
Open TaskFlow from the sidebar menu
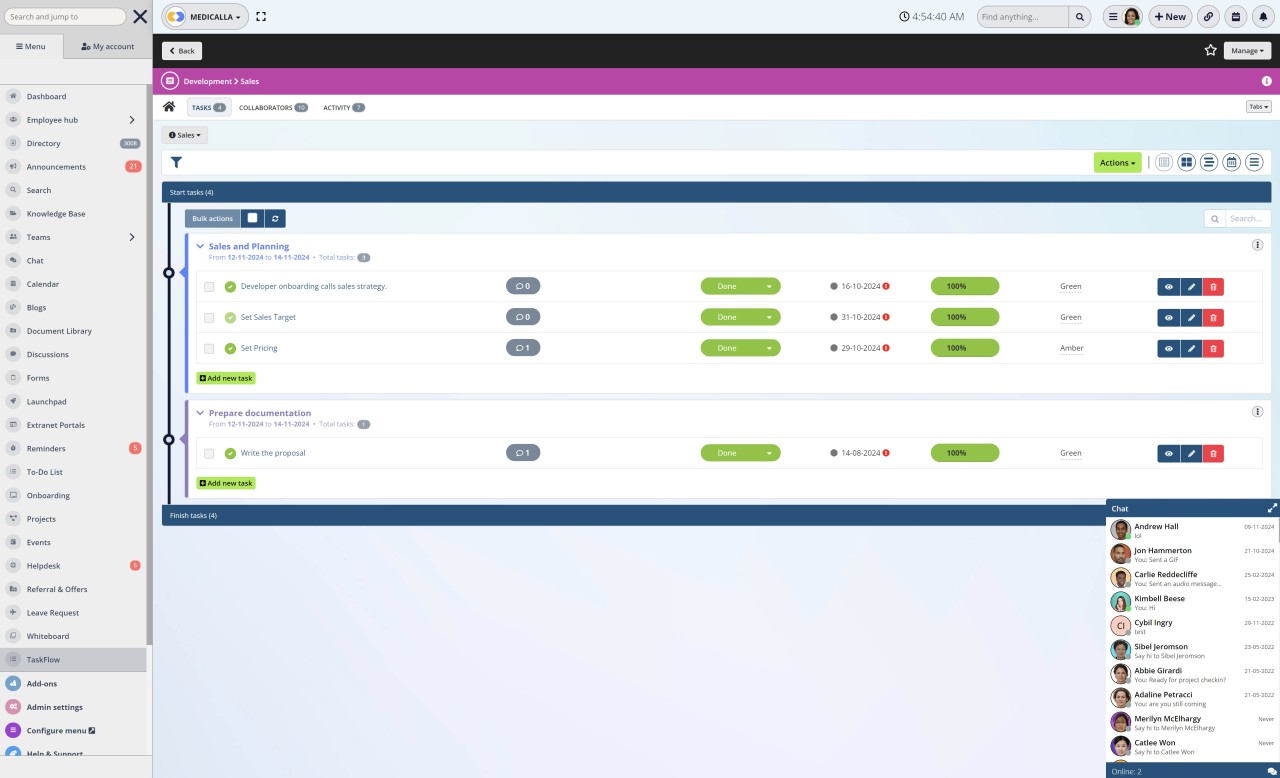(43, 659)
